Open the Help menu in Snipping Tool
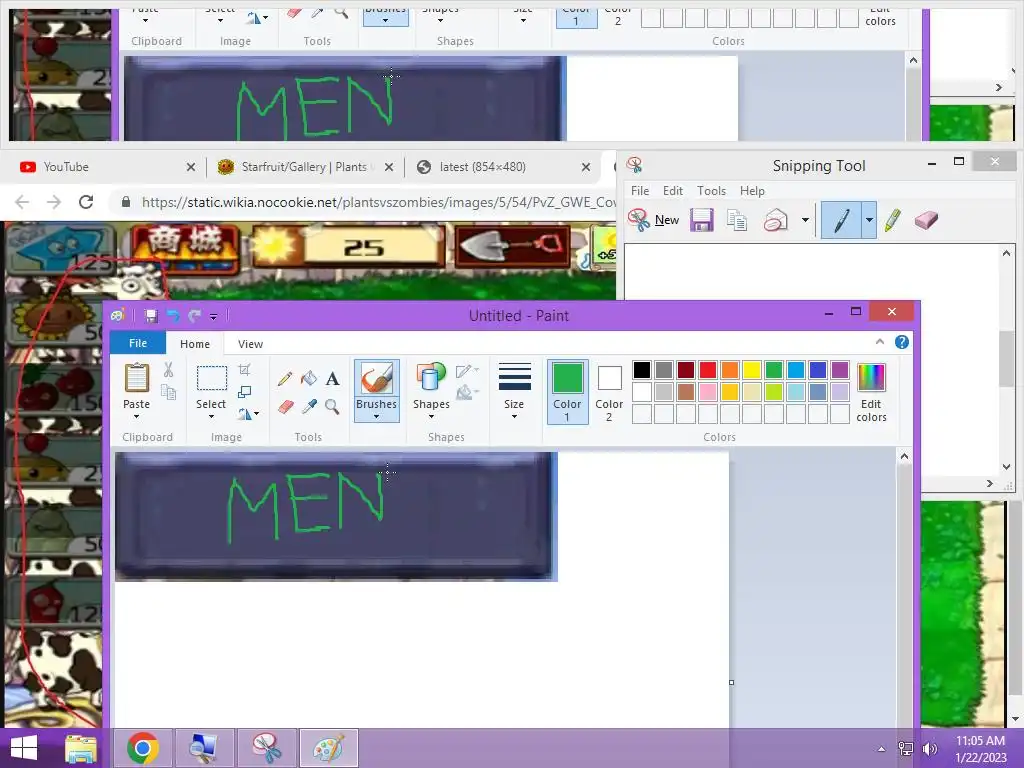Screen dimensions: 1024x768 (x=752, y=191)
